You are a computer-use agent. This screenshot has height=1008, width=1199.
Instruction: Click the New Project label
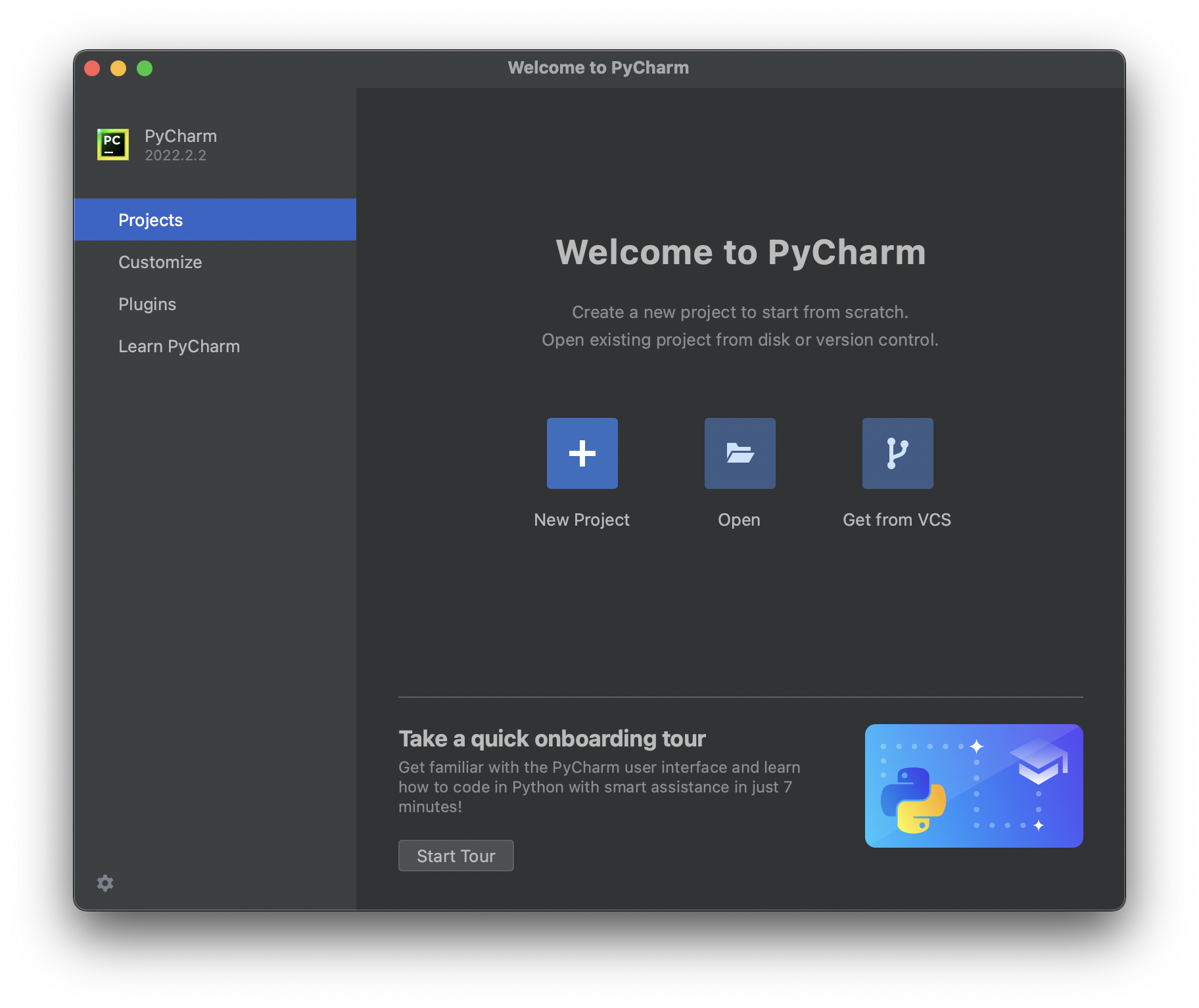pos(582,520)
